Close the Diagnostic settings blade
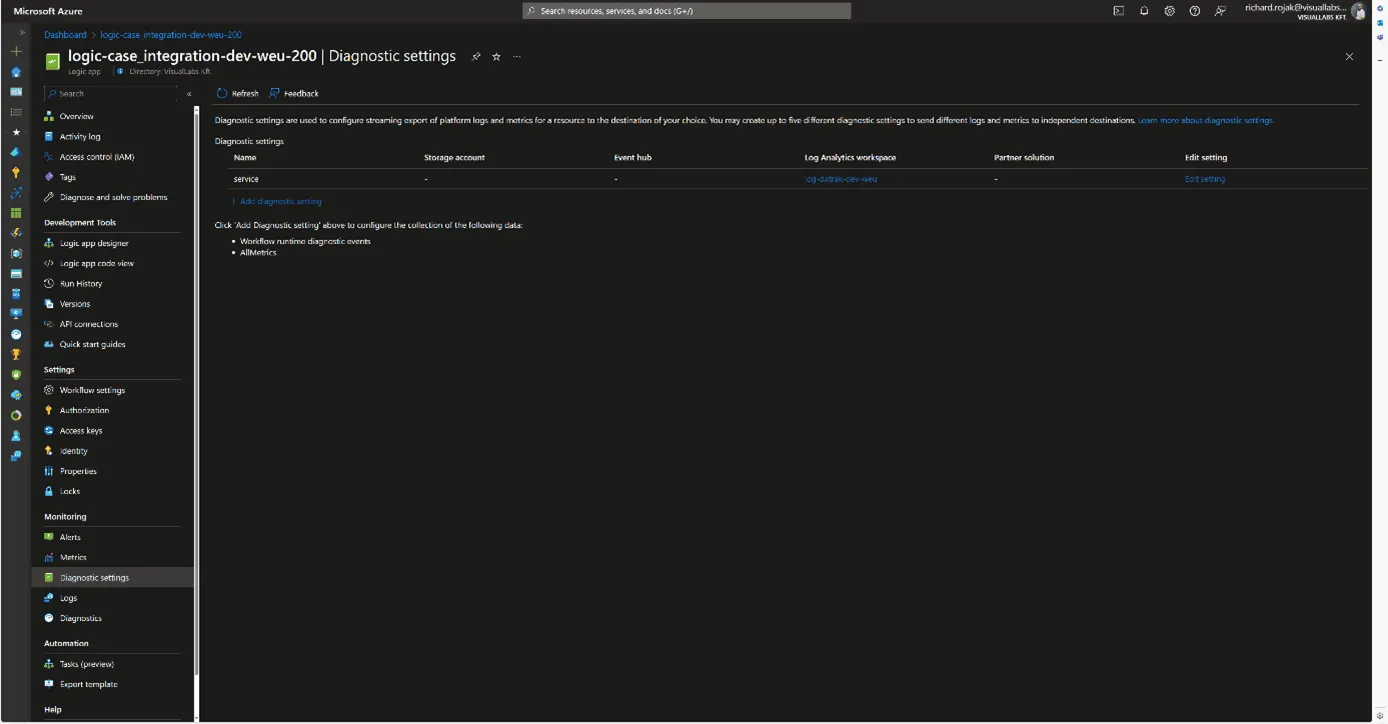The height and width of the screenshot is (724, 1388). 1349,57
